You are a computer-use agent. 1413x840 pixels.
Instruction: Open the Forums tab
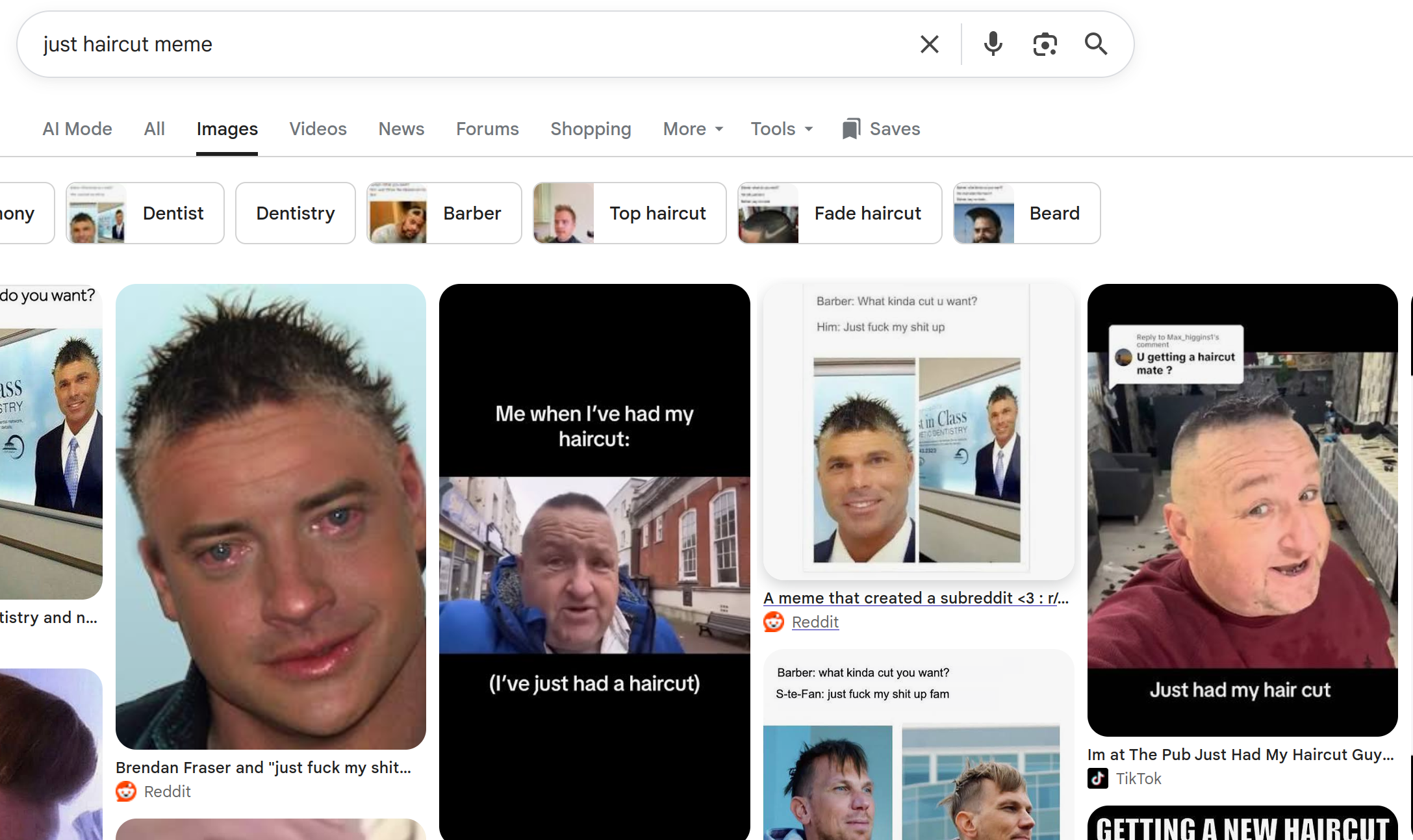tap(487, 129)
